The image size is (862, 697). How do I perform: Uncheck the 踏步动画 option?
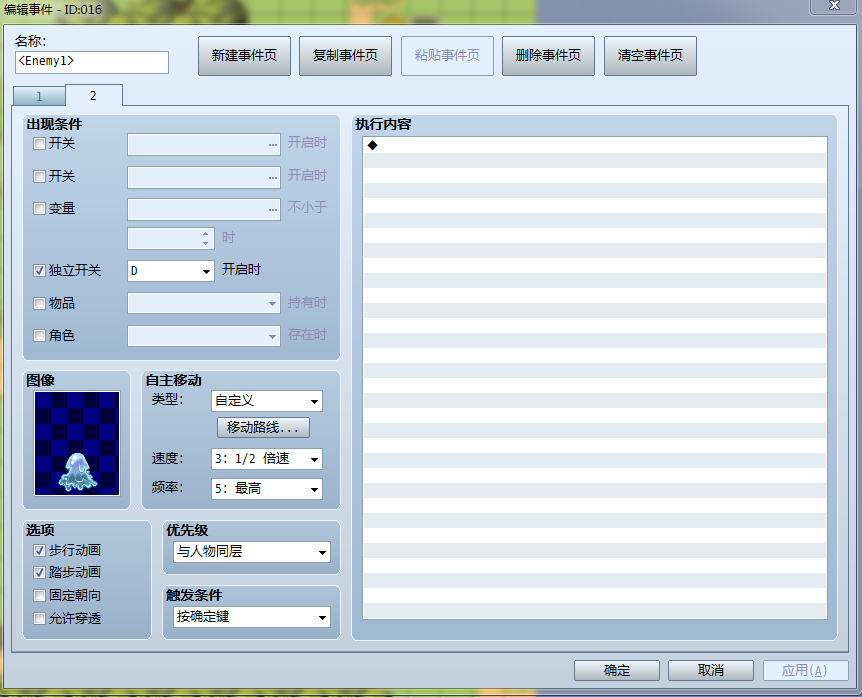(39, 572)
